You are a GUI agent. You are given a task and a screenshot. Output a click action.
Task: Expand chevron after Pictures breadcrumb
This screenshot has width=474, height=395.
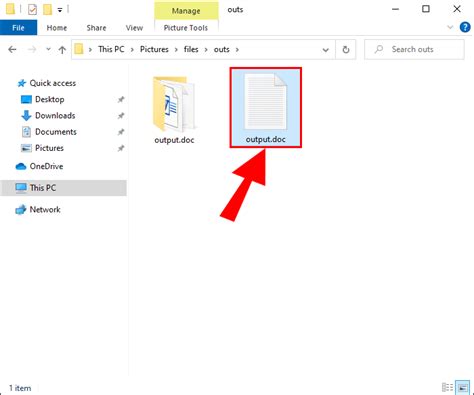[x=176, y=50]
